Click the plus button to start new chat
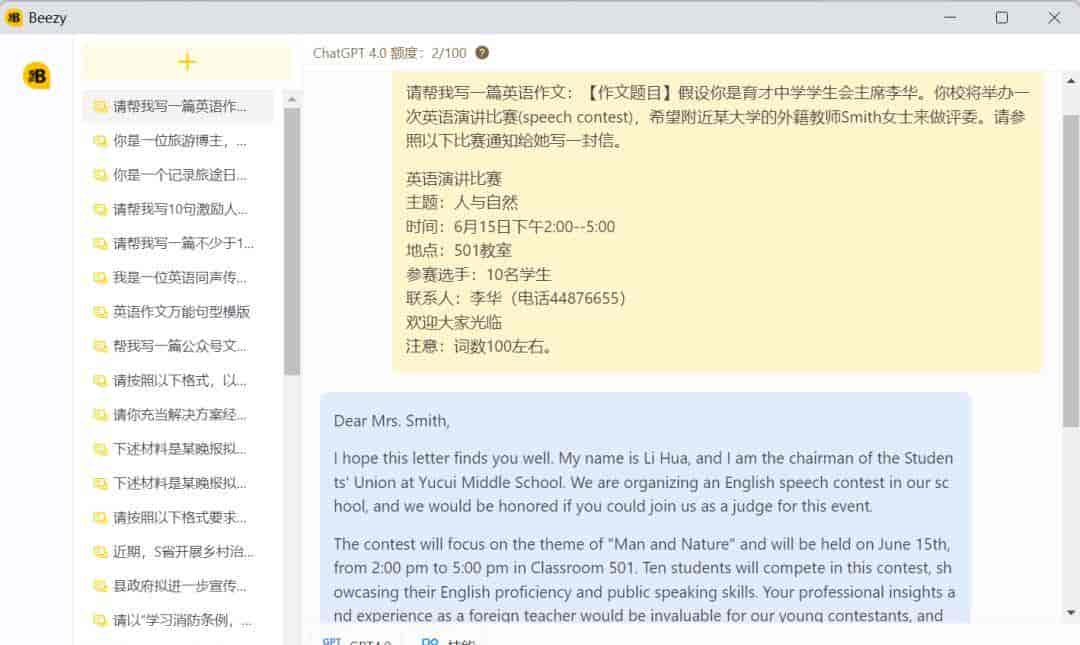The height and width of the screenshot is (645, 1080). tap(188, 60)
